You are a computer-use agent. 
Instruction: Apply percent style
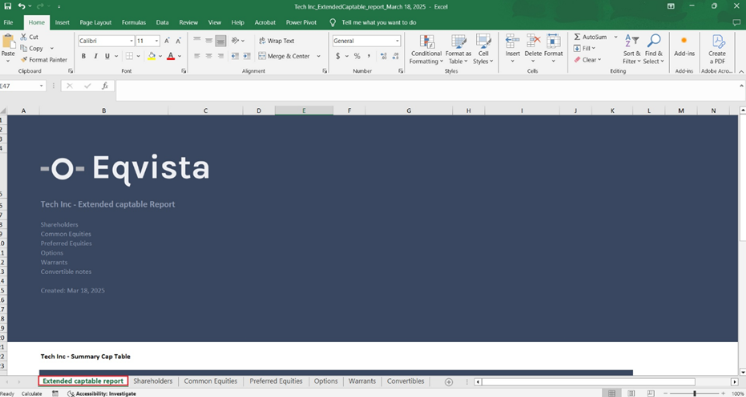(357, 56)
